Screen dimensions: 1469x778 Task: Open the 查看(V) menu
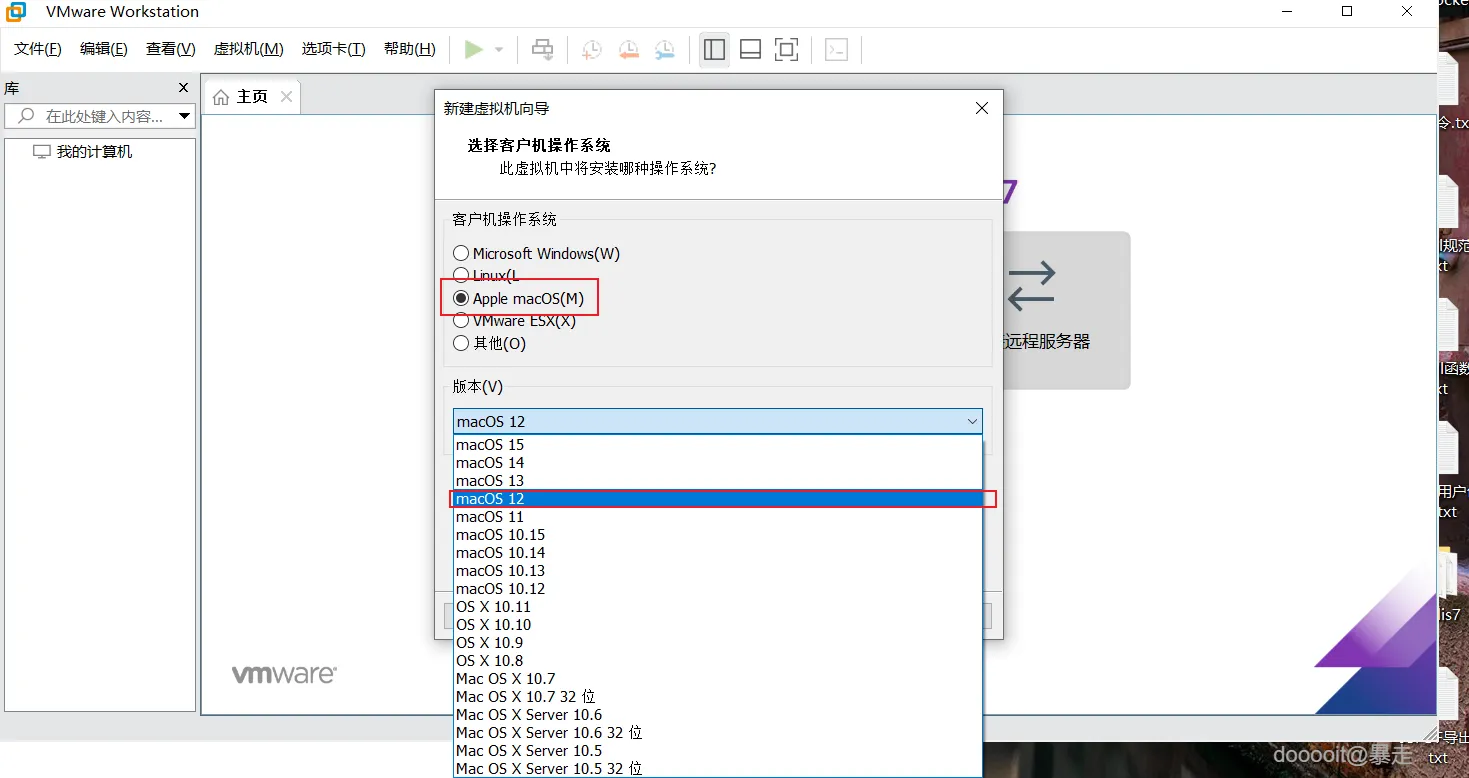[x=171, y=49]
